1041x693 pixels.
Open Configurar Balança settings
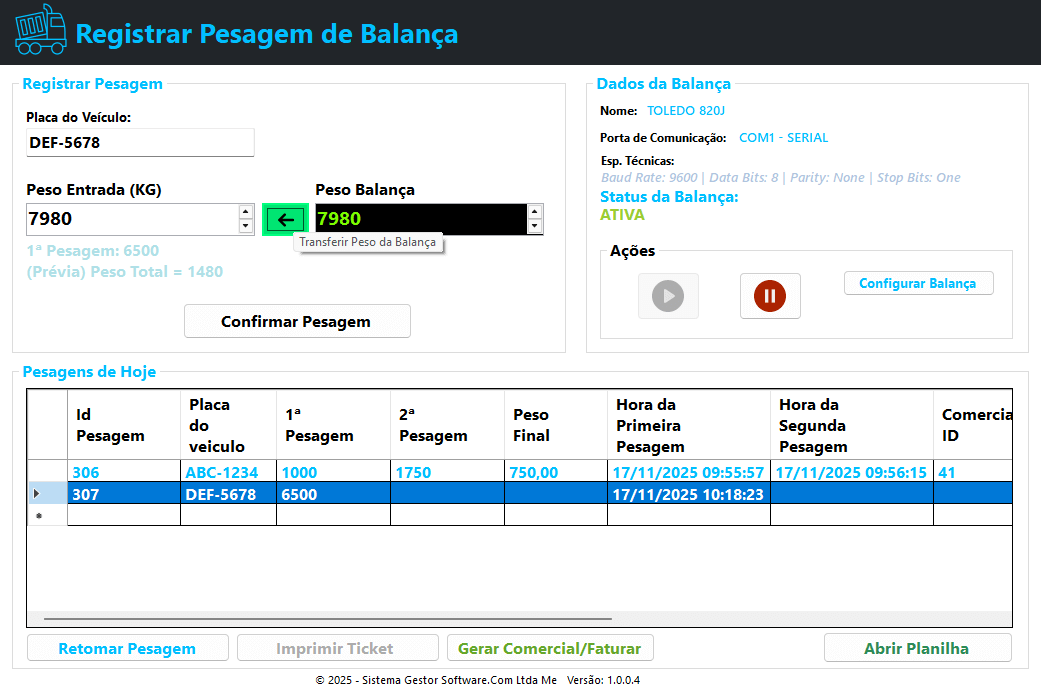click(x=918, y=283)
